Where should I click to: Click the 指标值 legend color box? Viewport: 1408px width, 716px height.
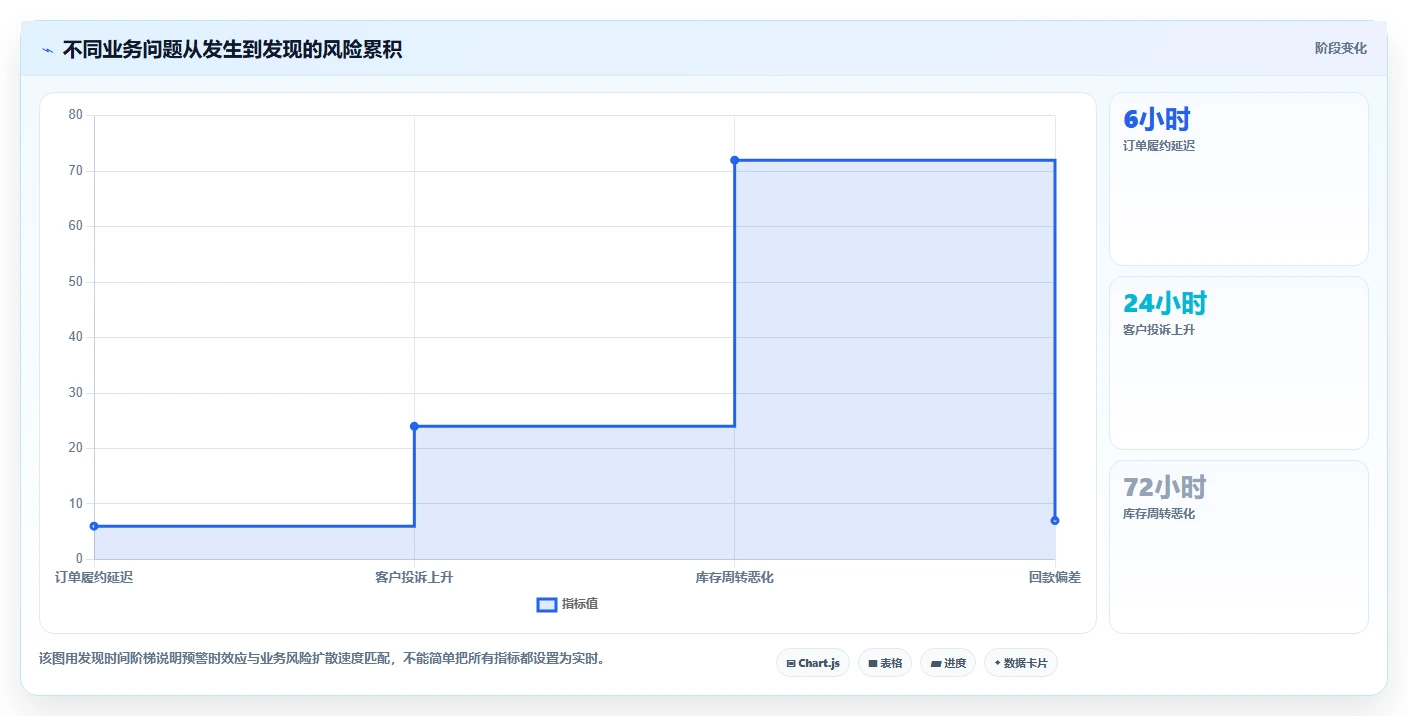click(547, 605)
